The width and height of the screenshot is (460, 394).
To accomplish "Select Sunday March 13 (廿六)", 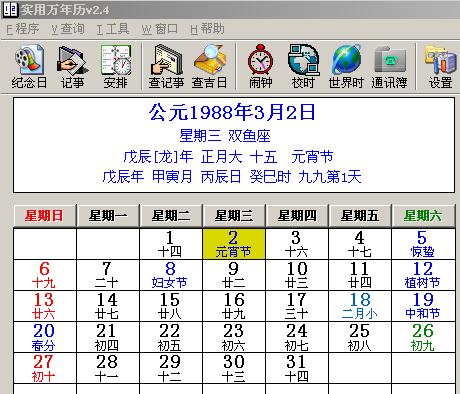I will pyautogui.click(x=45, y=306).
